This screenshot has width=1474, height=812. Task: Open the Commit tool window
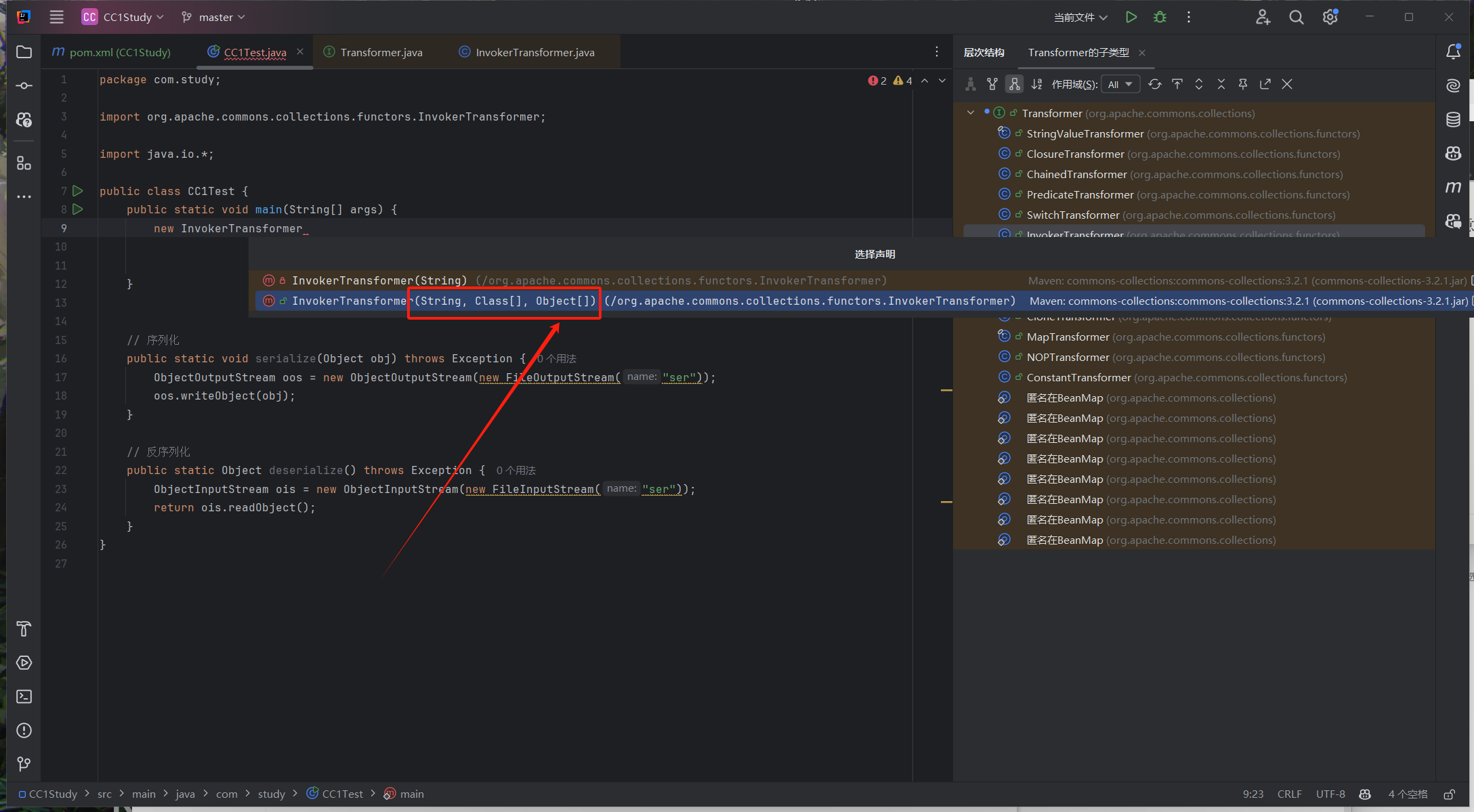point(24,86)
